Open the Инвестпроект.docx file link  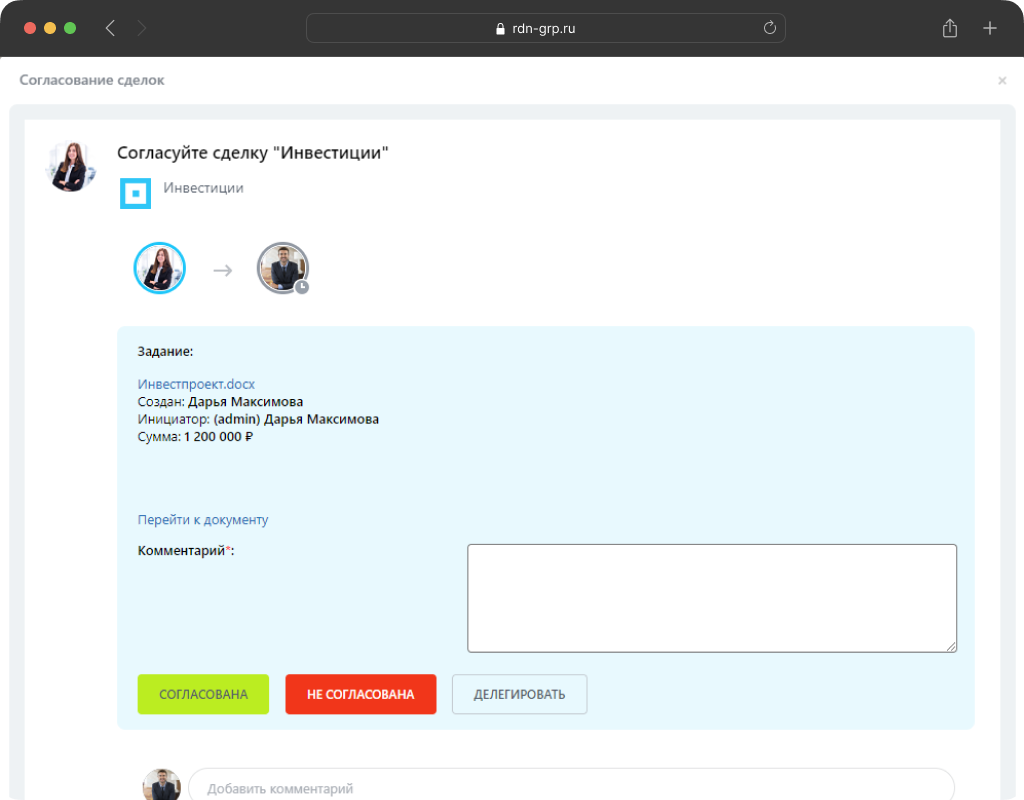(x=196, y=384)
